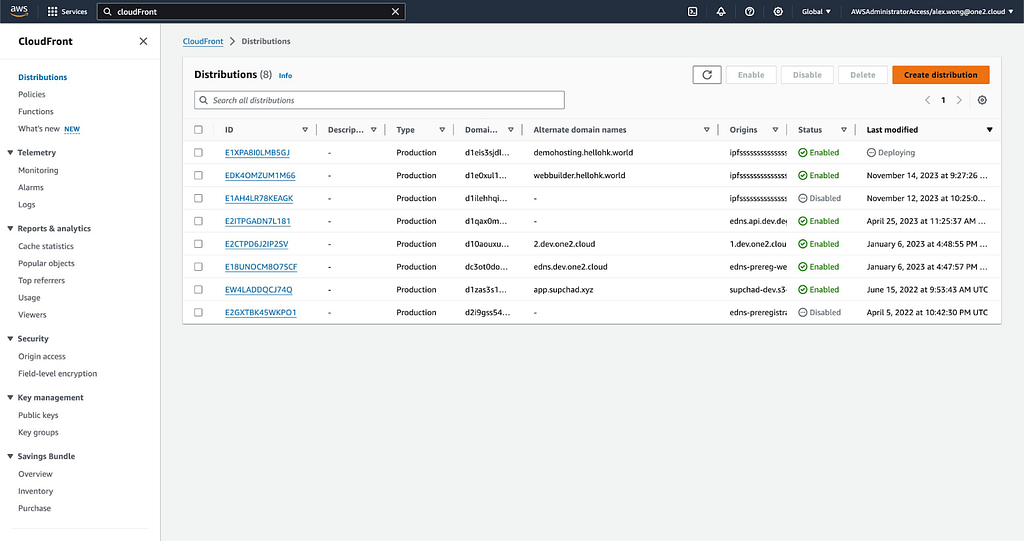Viewport: 1024px width, 541px height.
Task: Focus the top AWS console search box
Action: pyautogui.click(x=251, y=12)
